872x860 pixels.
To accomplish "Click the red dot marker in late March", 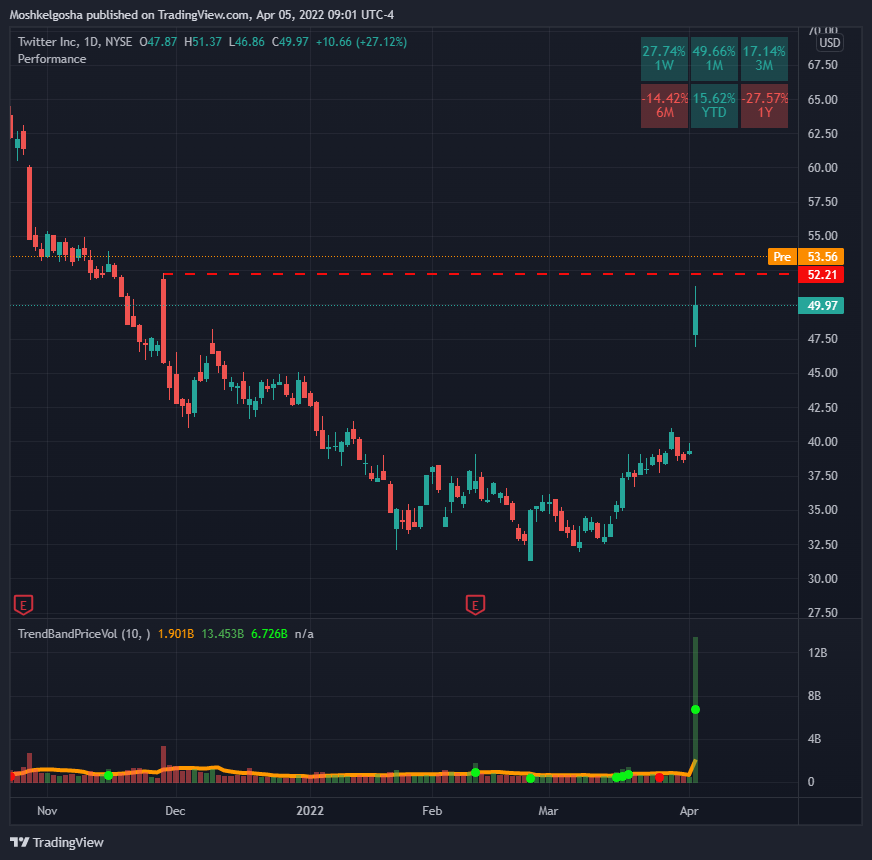I will 659,777.
